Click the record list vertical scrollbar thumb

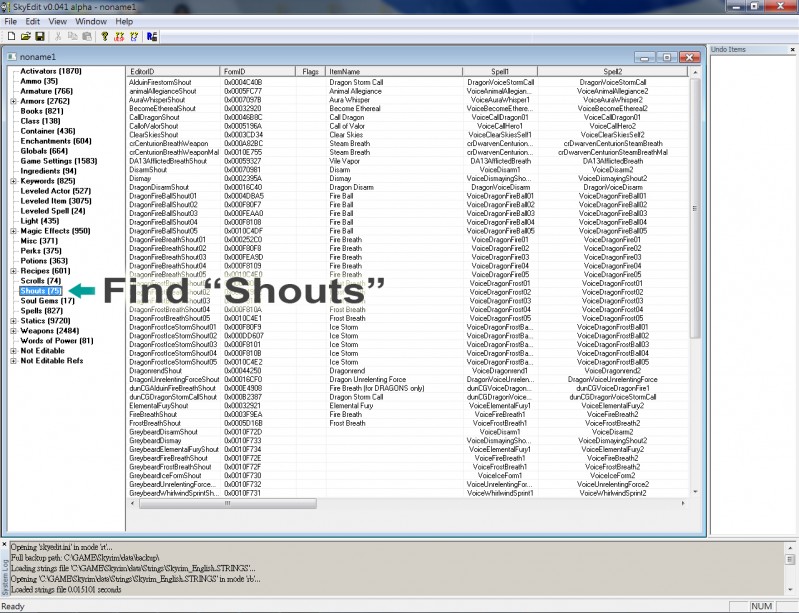[695, 208]
